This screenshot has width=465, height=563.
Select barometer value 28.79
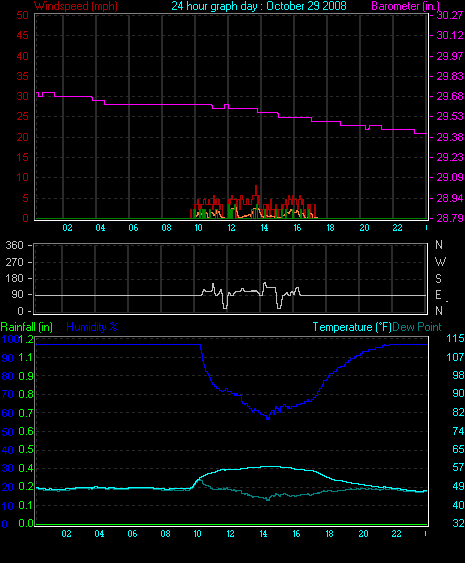pos(450,218)
